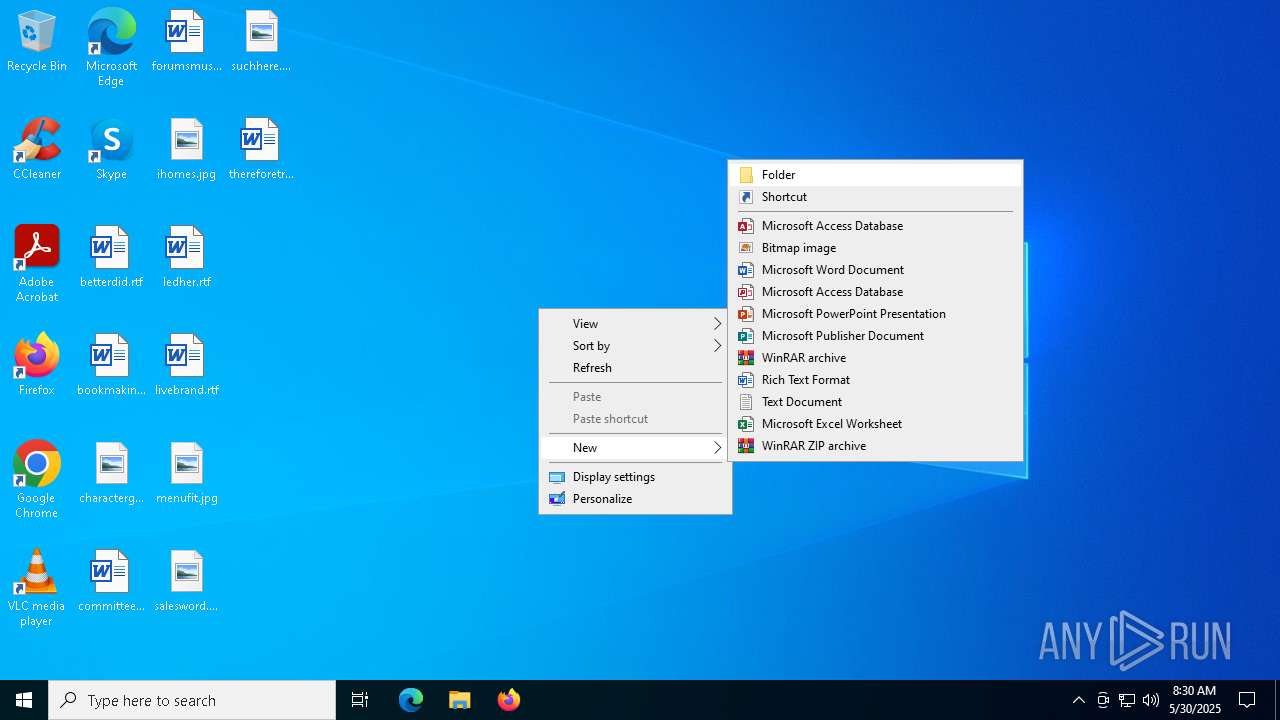Image resolution: width=1280 pixels, height=720 pixels.
Task: Select the livebrand.rtf file on desktop
Action: point(186,366)
